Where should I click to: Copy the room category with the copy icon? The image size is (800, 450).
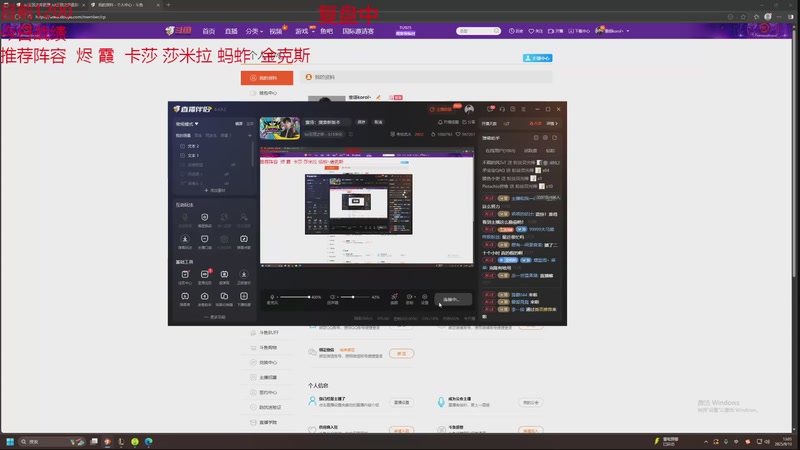click(351, 134)
